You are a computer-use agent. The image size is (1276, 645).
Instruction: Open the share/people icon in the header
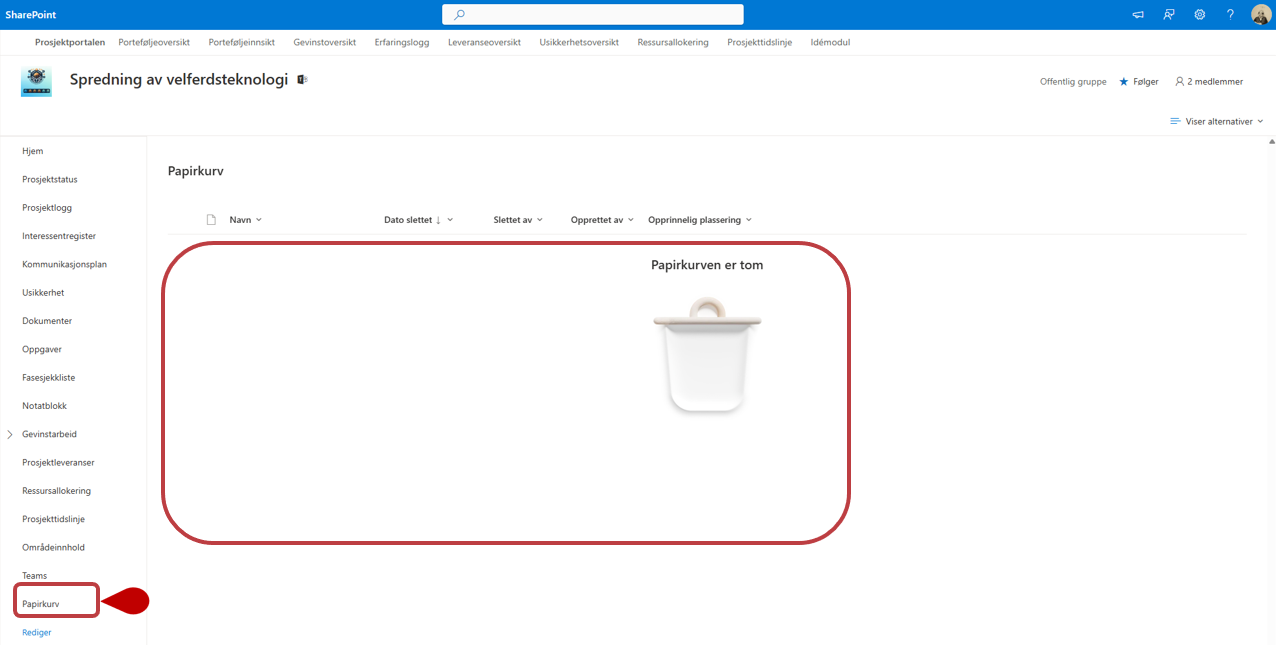(1168, 15)
